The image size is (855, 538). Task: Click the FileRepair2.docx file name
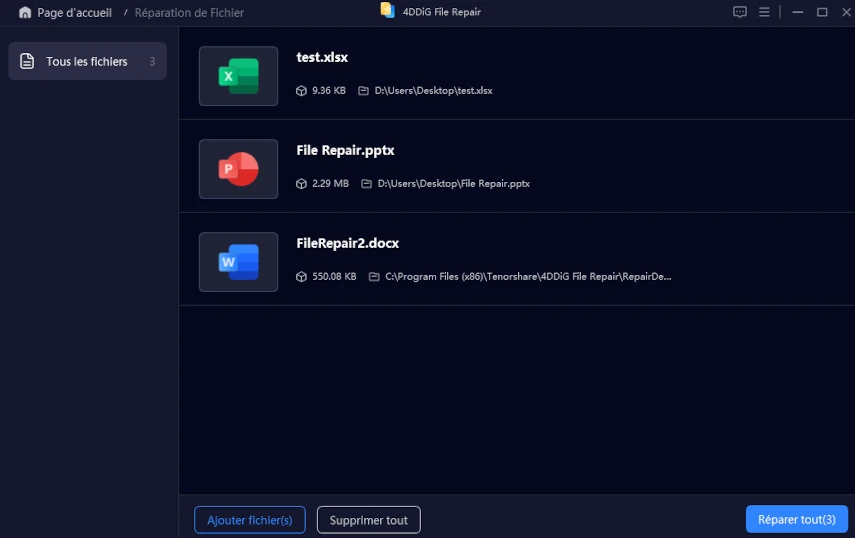tap(347, 243)
